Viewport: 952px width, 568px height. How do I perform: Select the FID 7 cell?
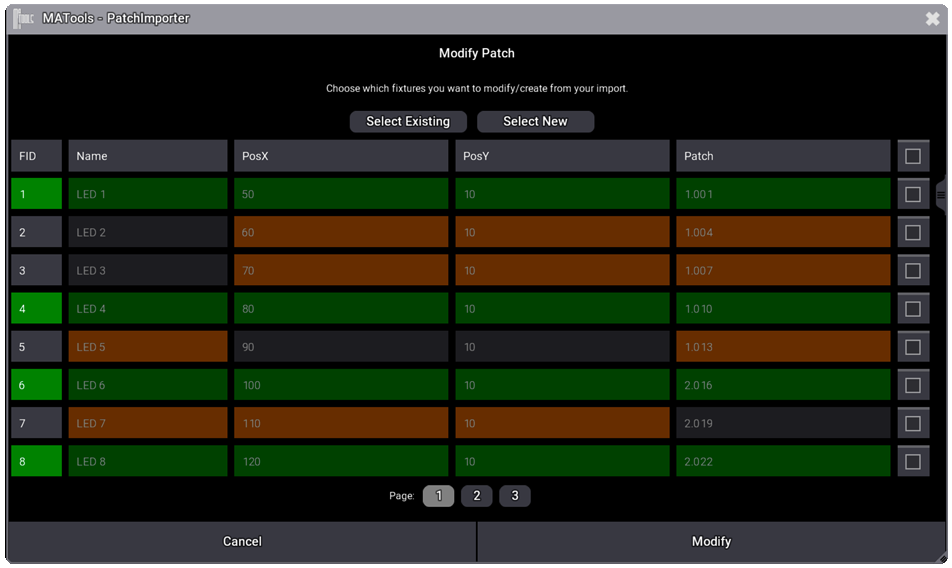[36, 424]
